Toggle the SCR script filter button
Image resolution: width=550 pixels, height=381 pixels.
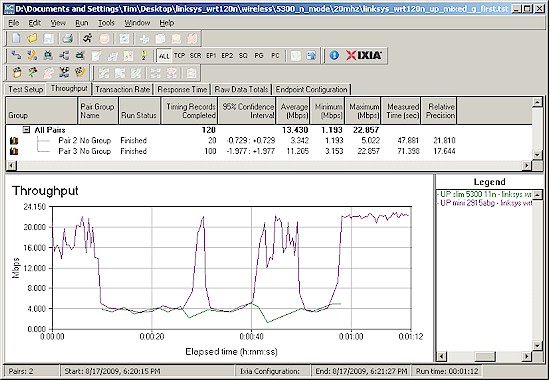[195, 55]
